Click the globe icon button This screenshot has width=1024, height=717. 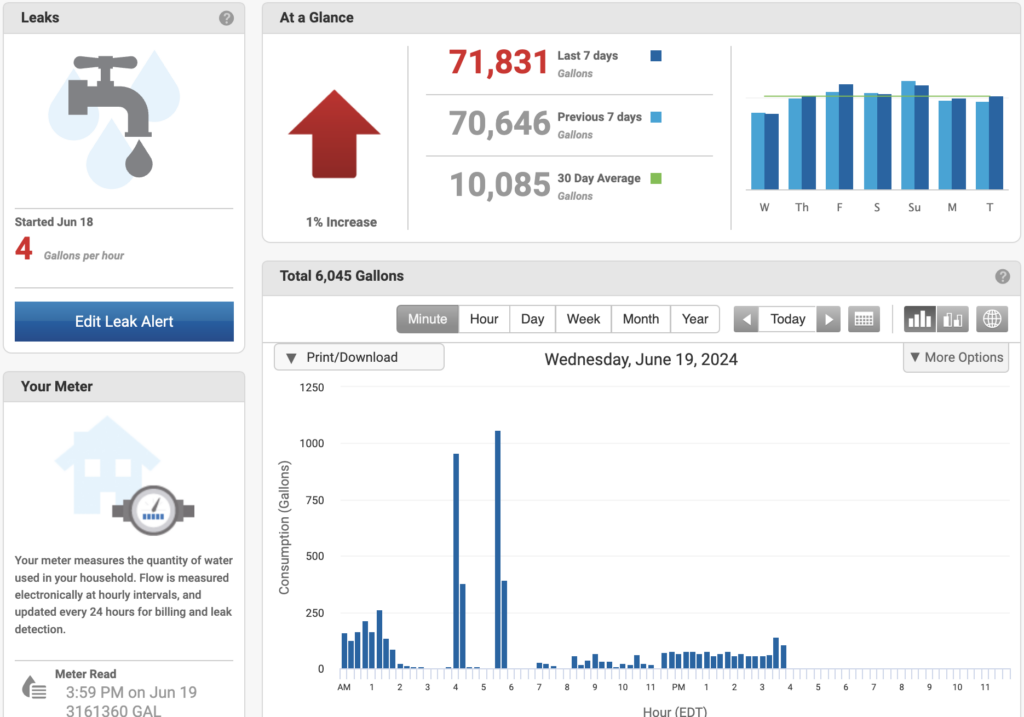(x=992, y=319)
